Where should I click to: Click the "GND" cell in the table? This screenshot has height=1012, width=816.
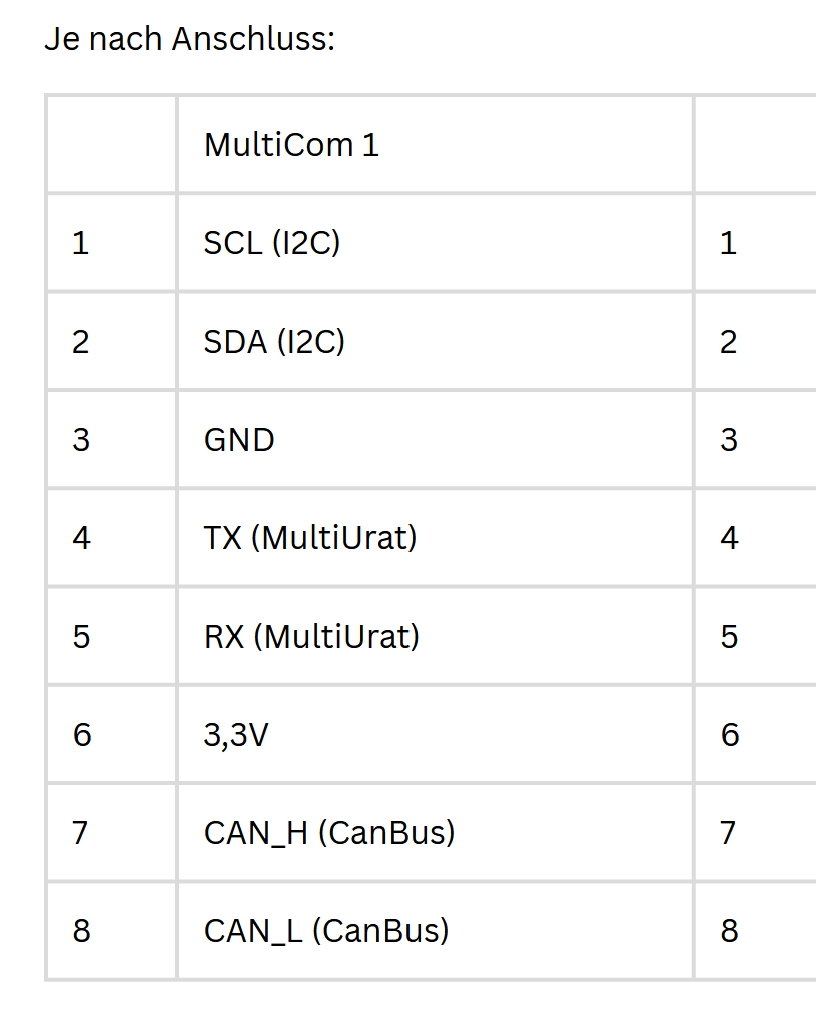click(x=239, y=440)
